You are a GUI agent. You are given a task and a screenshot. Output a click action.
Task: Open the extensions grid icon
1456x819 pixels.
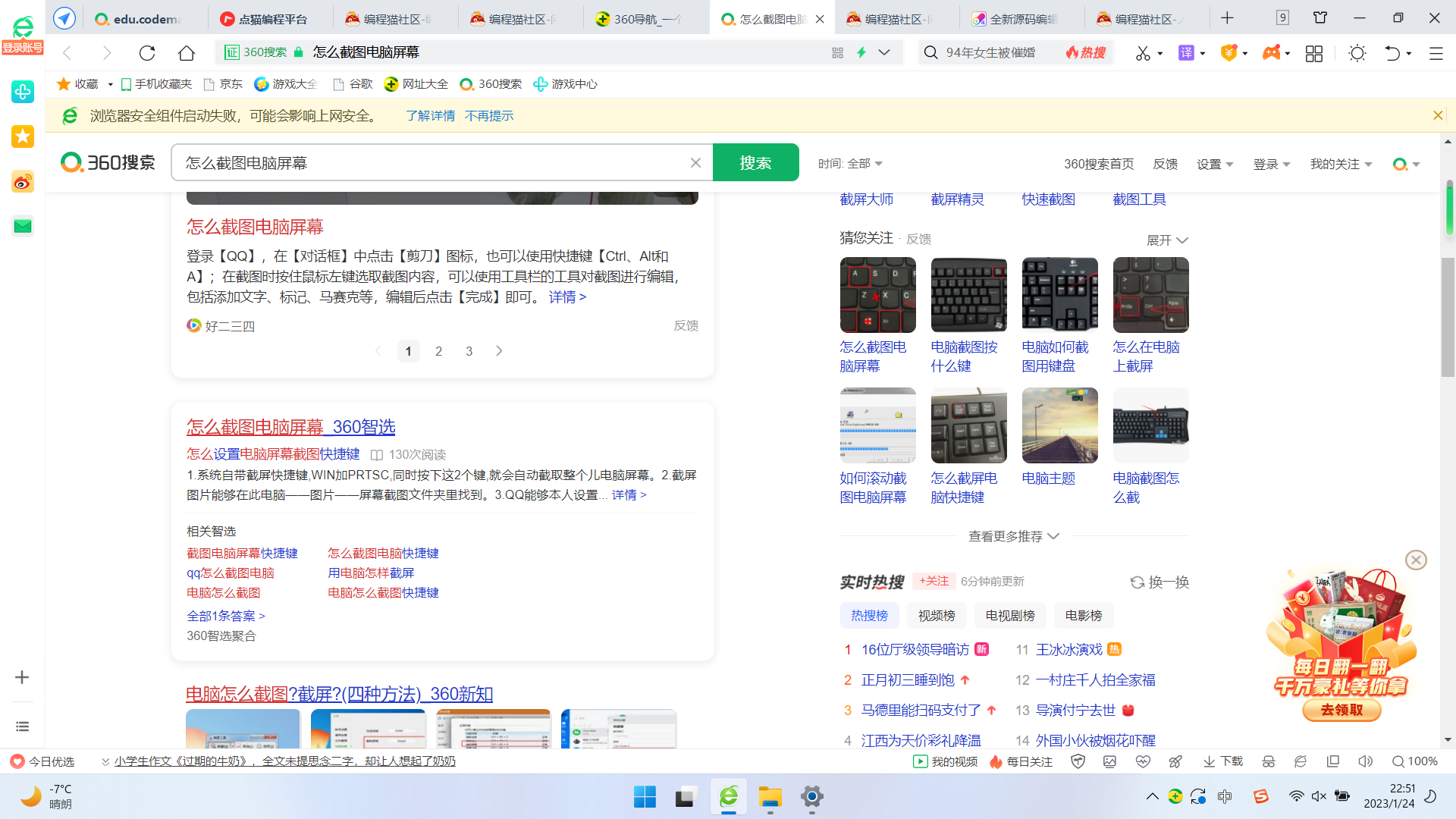point(1314,53)
